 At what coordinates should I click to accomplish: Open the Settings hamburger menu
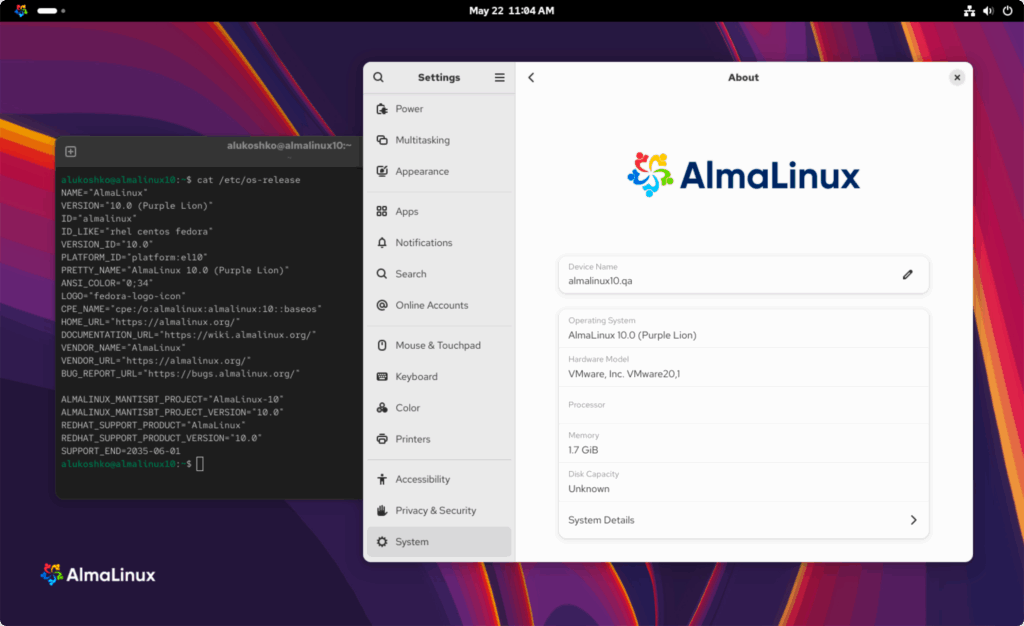[498, 77]
